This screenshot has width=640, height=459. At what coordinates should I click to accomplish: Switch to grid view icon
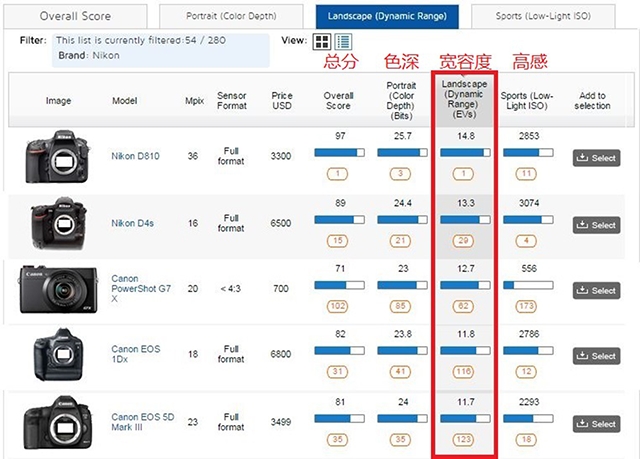[x=322, y=42]
